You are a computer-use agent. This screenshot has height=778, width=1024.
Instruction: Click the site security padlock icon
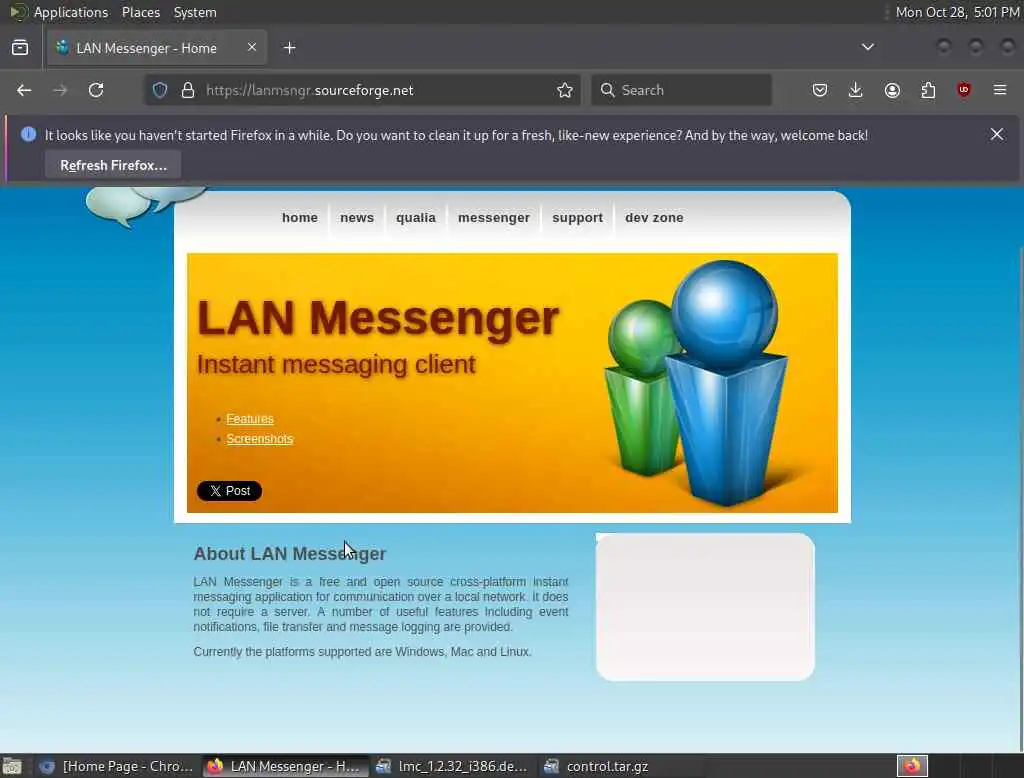tap(188, 90)
